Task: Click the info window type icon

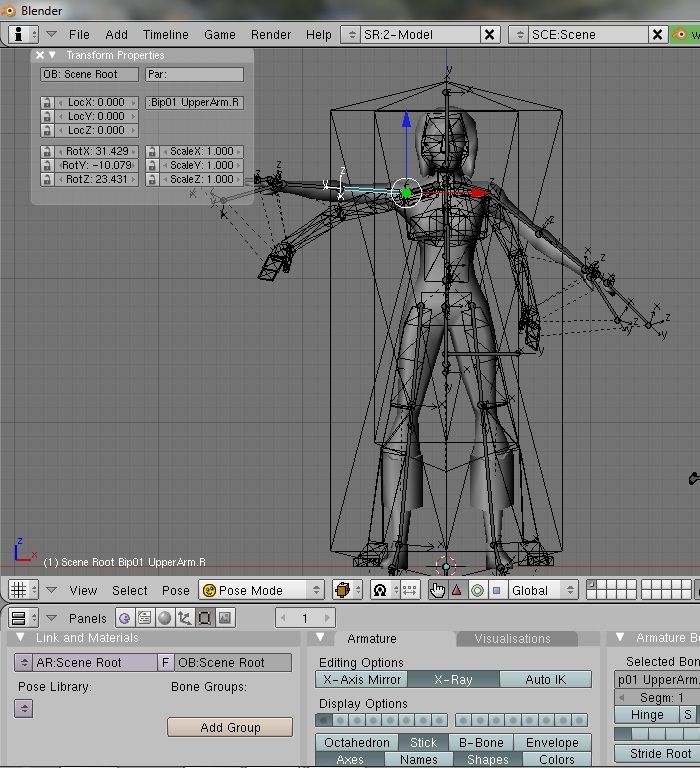Action: point(19,34)
